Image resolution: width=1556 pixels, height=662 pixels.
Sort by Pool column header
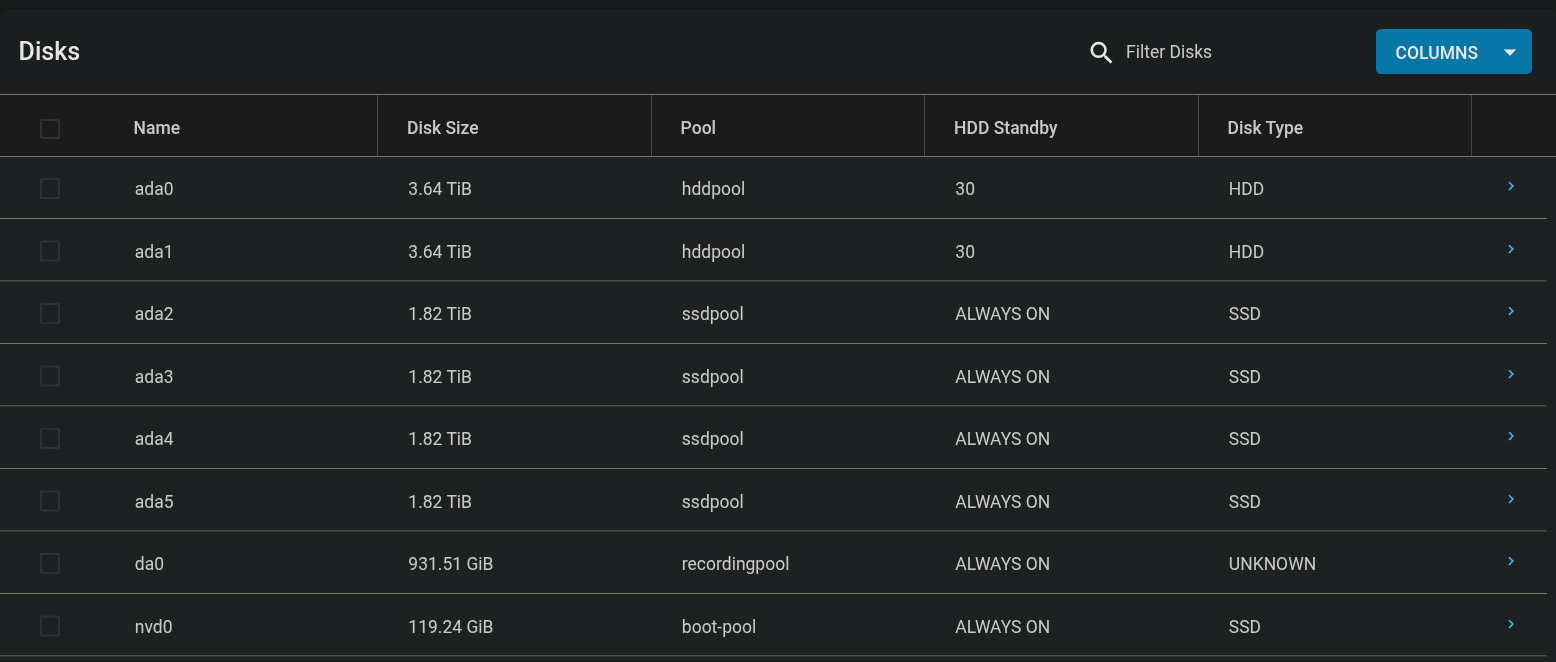tap(698, 128)
